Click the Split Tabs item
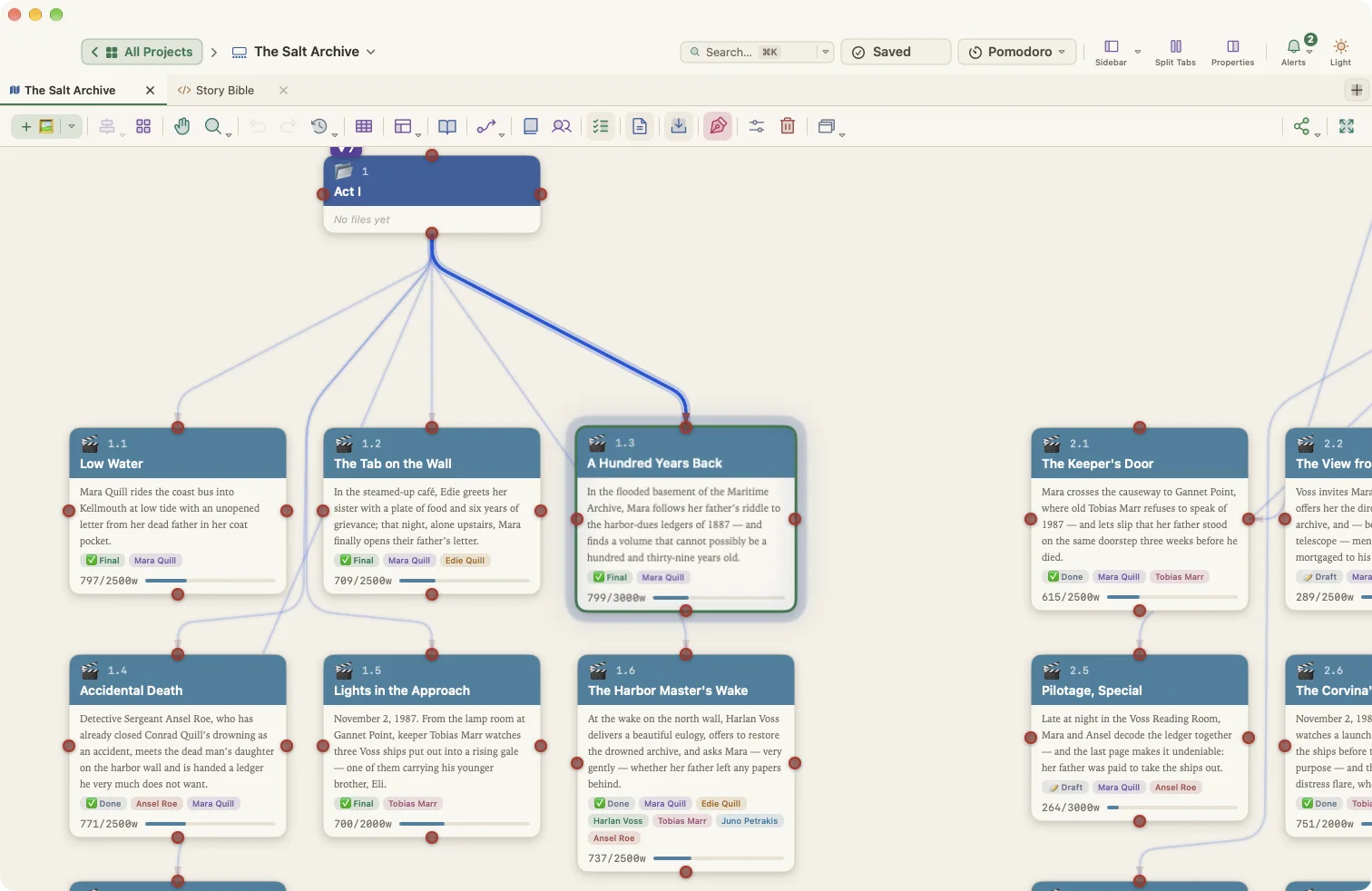 tap(1175, 51)
